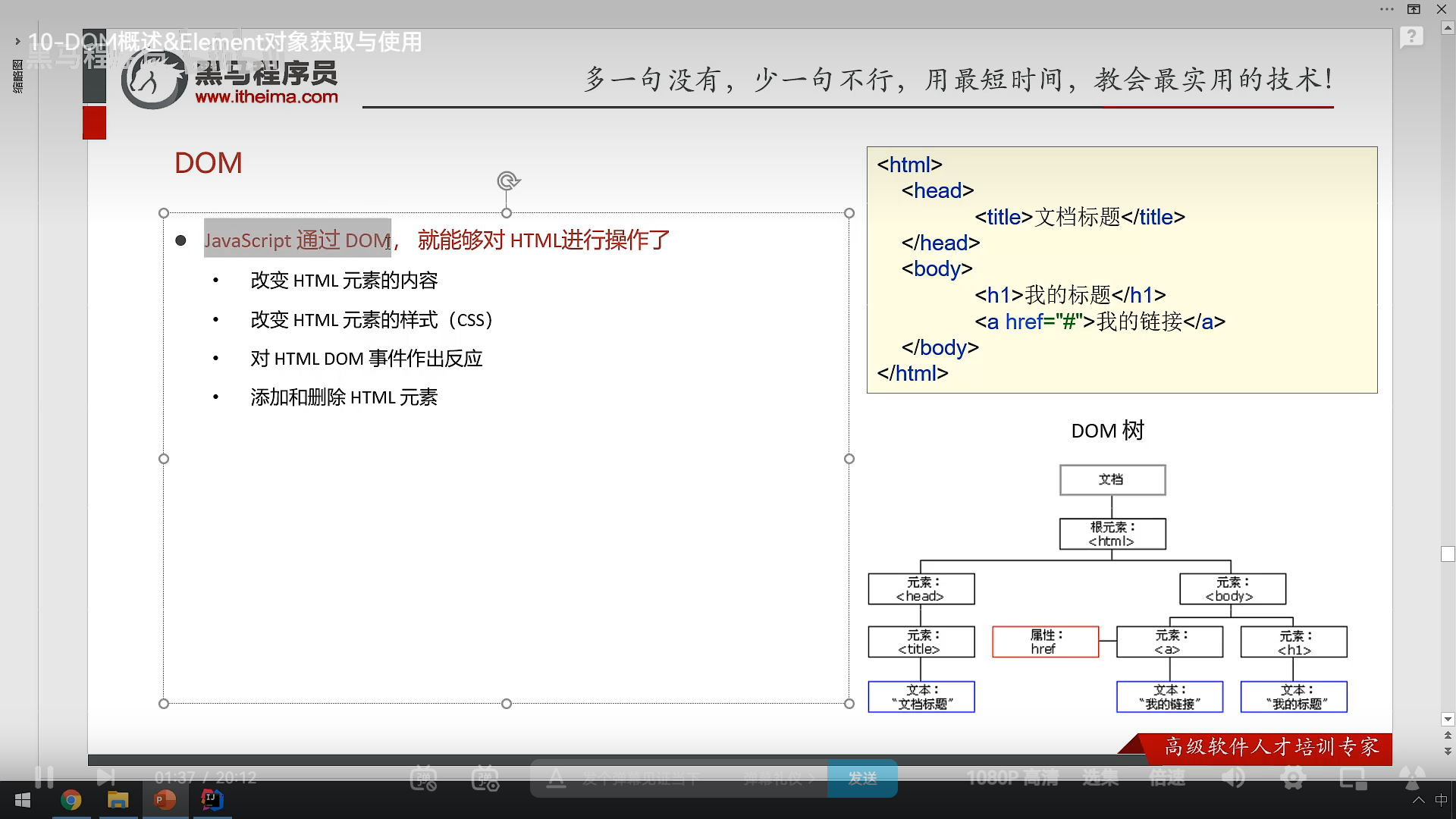This screenshot has height=819, width=1456.
Task: Click the danmaku text style icon
Action: coord(556,778)
